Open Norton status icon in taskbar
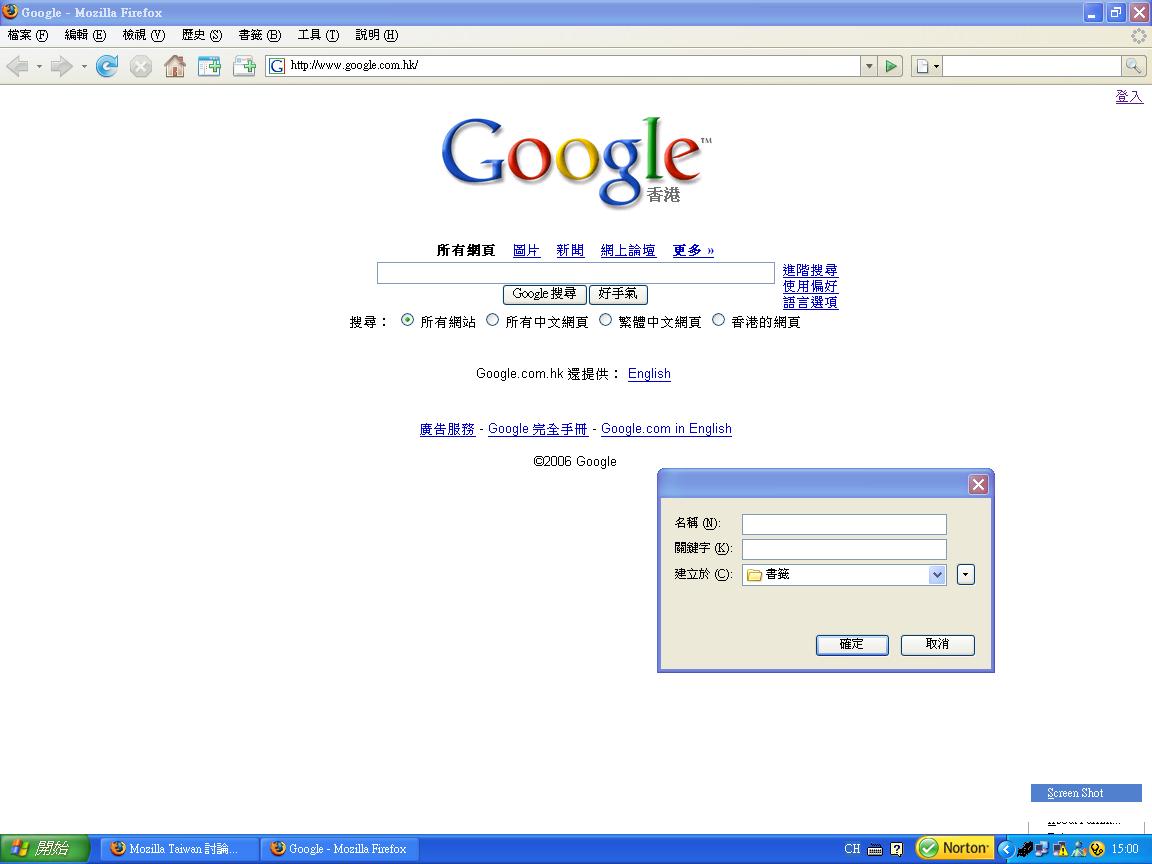Viewport: 1152px width, 864px height. point(955,849)
